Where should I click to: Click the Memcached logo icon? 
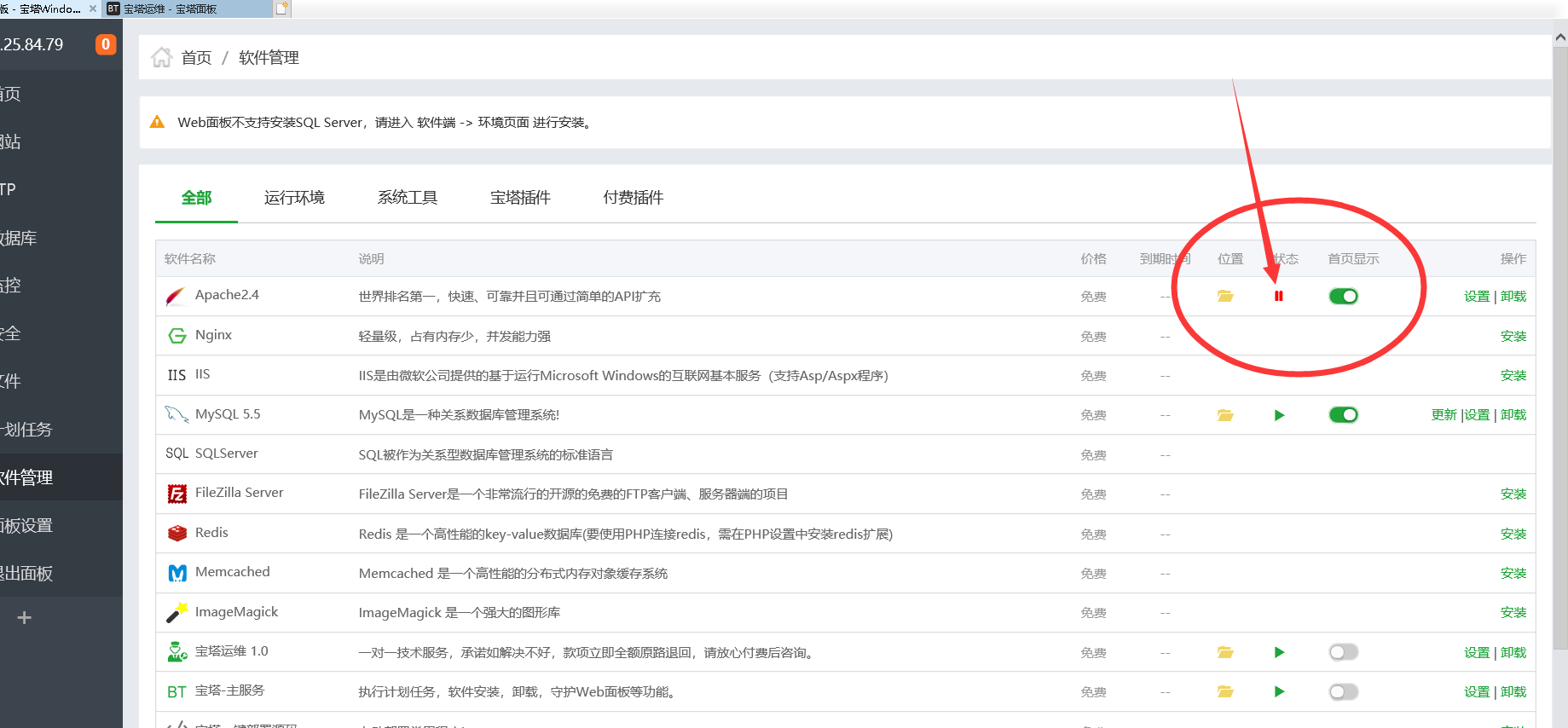(x=177, y=573)
